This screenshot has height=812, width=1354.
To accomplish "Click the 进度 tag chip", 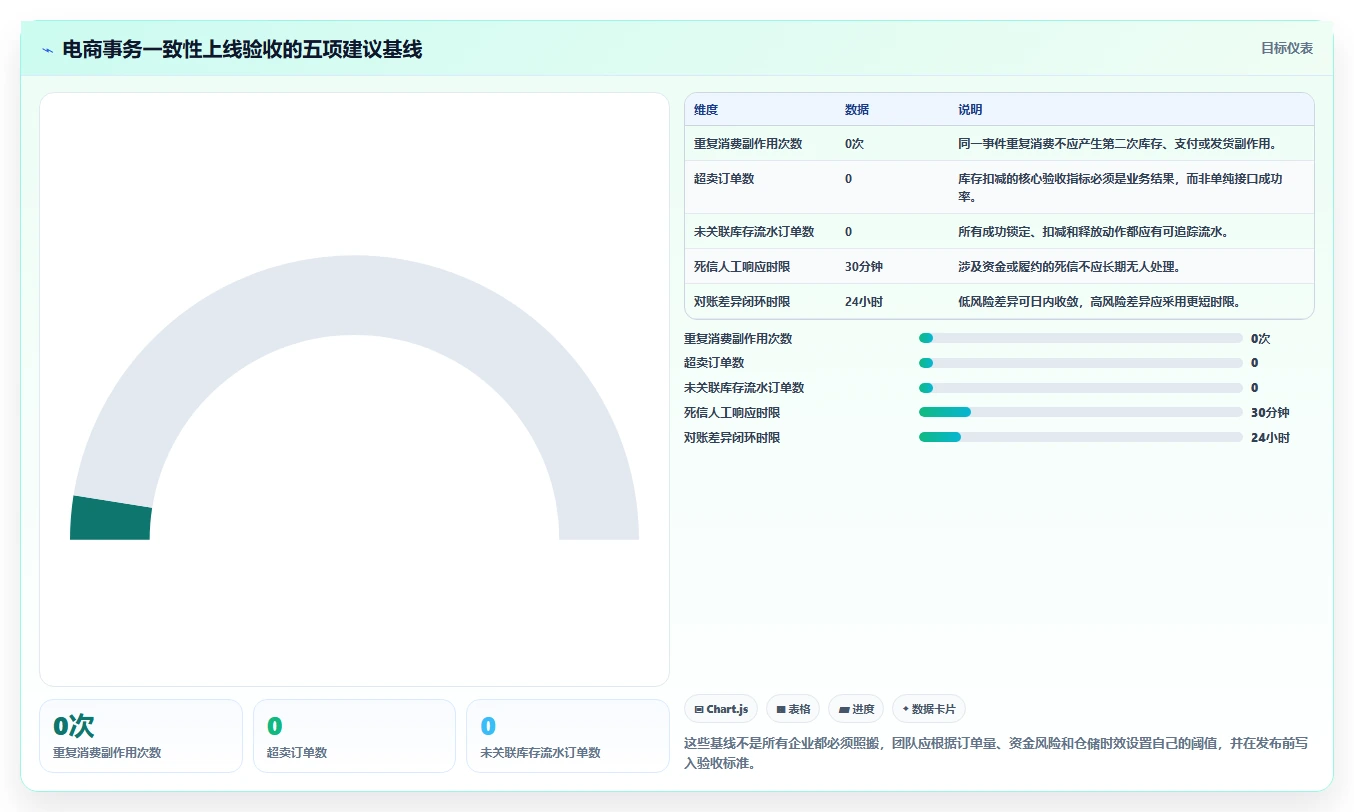I will (856, 709).
